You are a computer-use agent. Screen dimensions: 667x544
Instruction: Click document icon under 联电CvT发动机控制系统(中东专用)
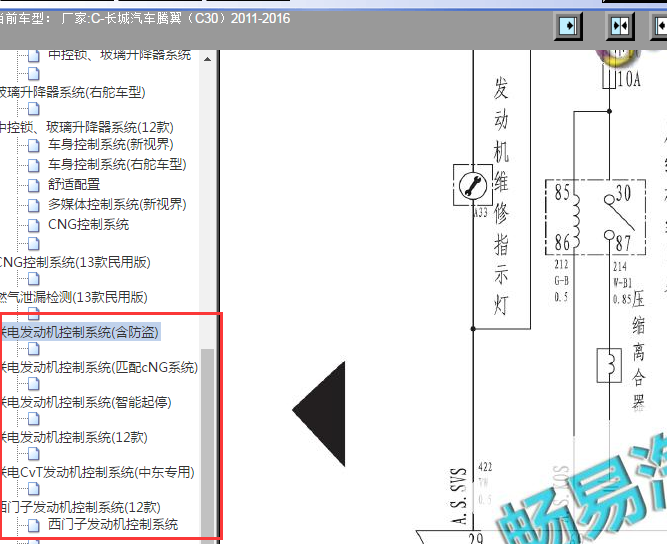[34, 489]
